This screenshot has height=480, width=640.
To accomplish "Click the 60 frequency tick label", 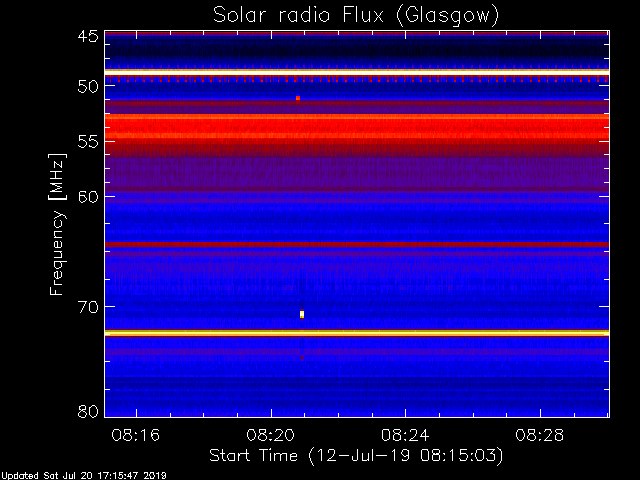I will pos(88,197).
